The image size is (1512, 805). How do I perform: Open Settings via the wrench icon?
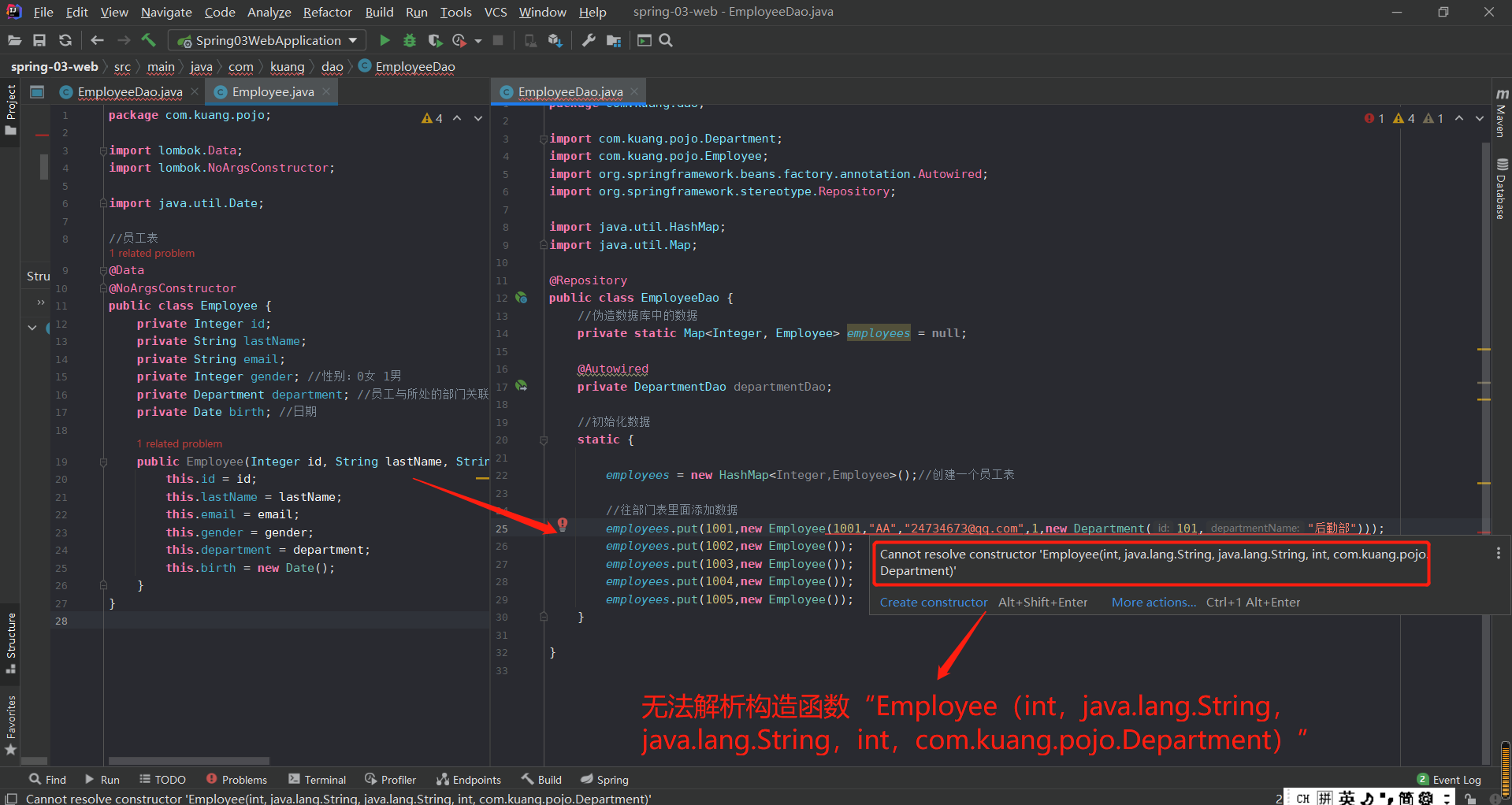589,40
